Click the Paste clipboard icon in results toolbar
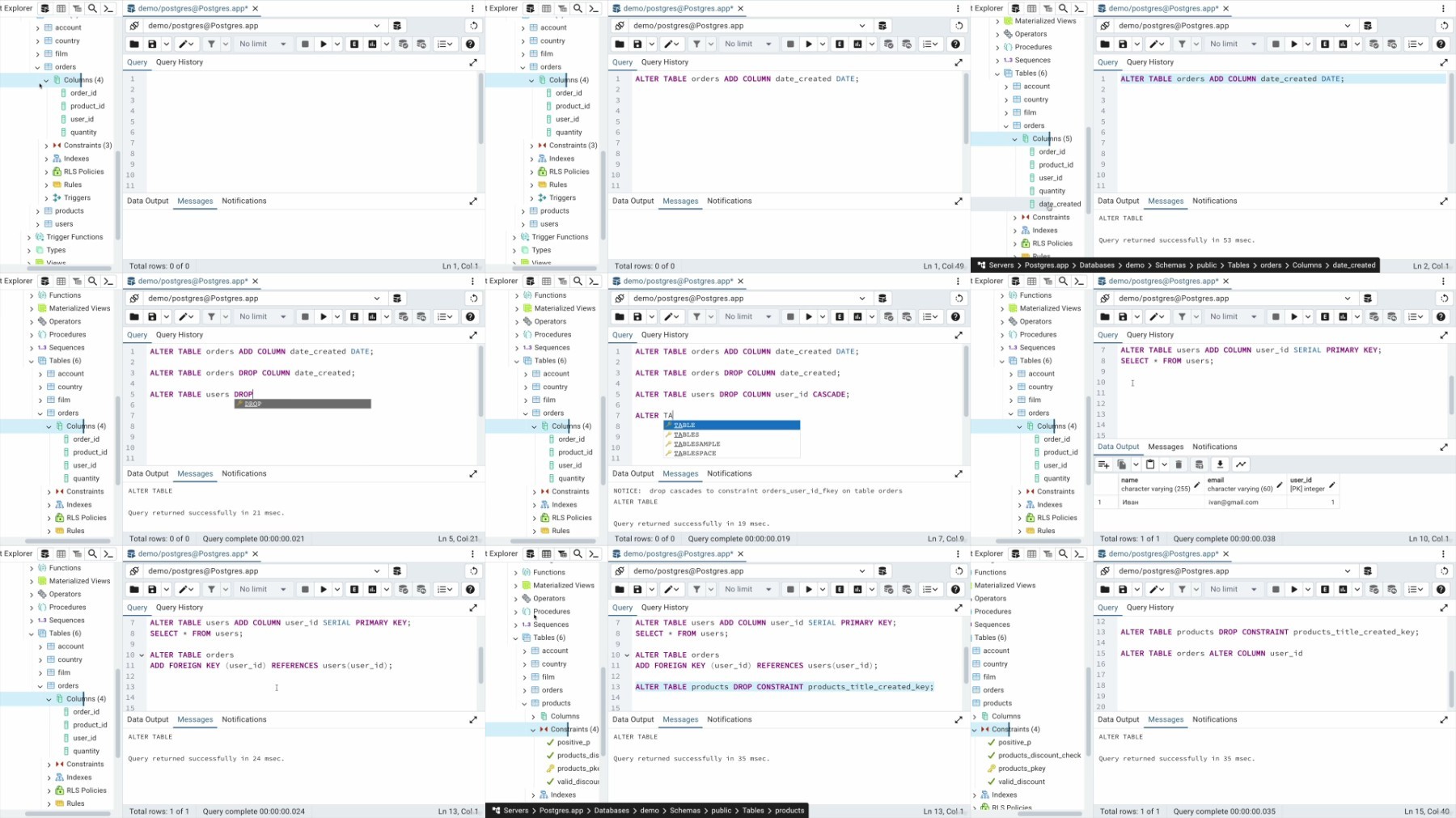The width and height of the screenshot is (1456, 818). click(x=1150, y=464)
